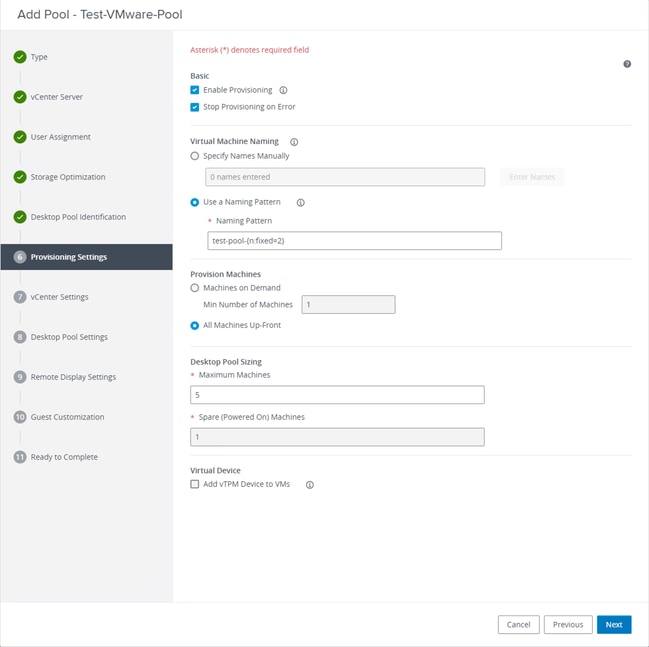Viewport: 649px width, 647px height.
Task: Click the 'Desktop Pool Sizing' heading
Action: click(226, 362)
